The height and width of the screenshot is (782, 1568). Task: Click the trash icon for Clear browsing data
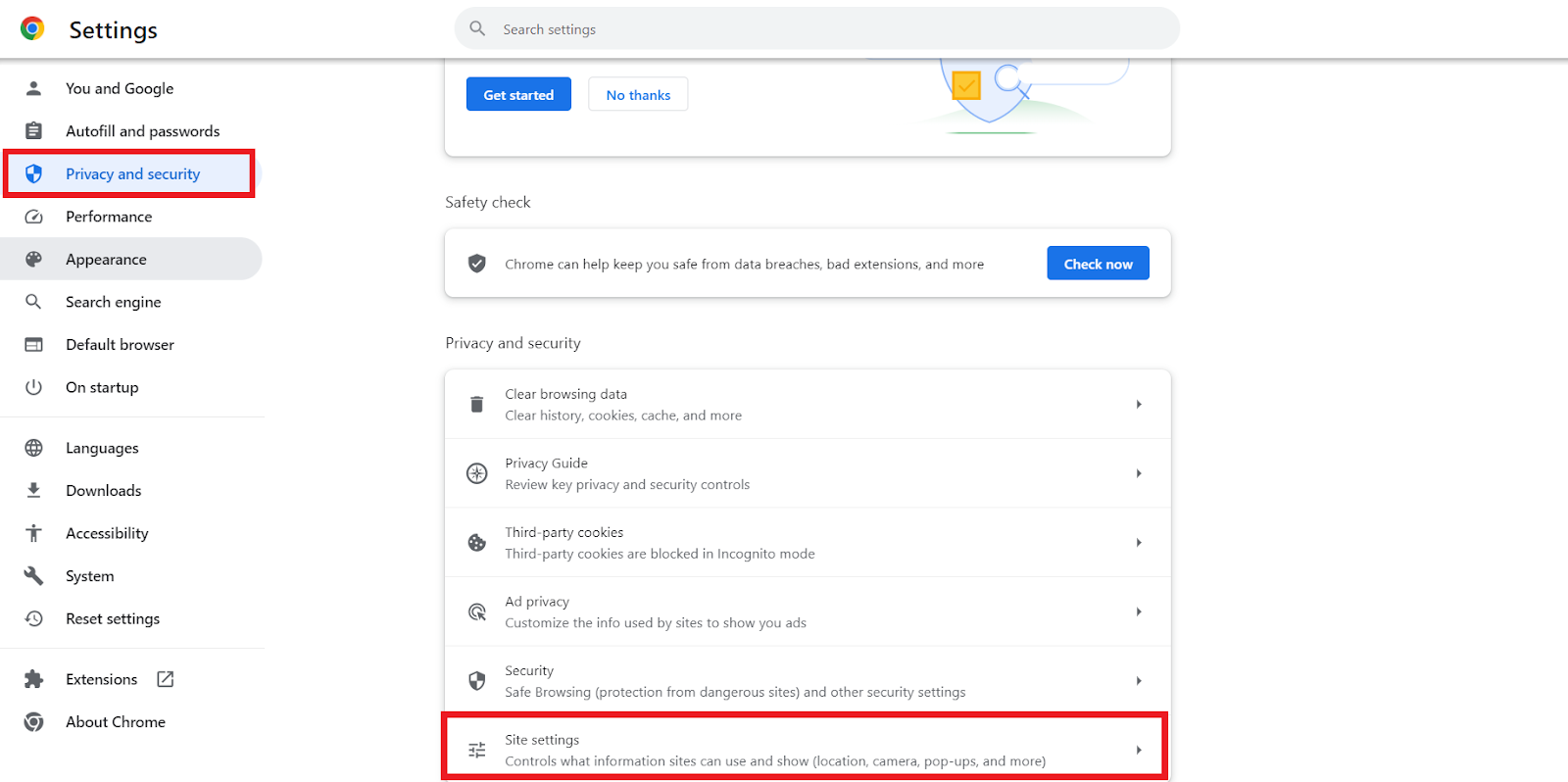(x=477, y=404)
